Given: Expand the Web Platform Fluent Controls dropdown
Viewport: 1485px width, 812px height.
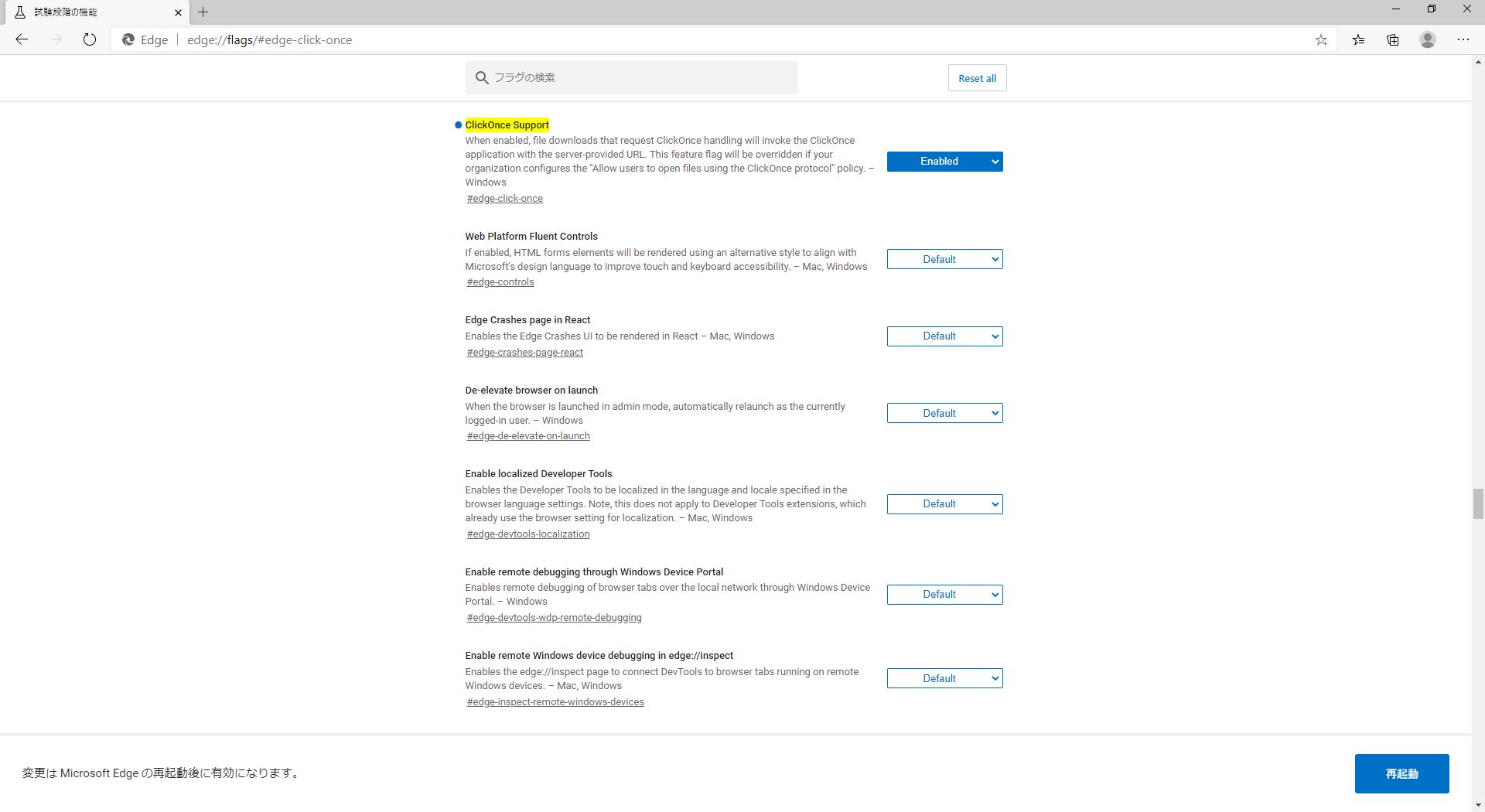Looking at the screenshot, I should point(944,259).
